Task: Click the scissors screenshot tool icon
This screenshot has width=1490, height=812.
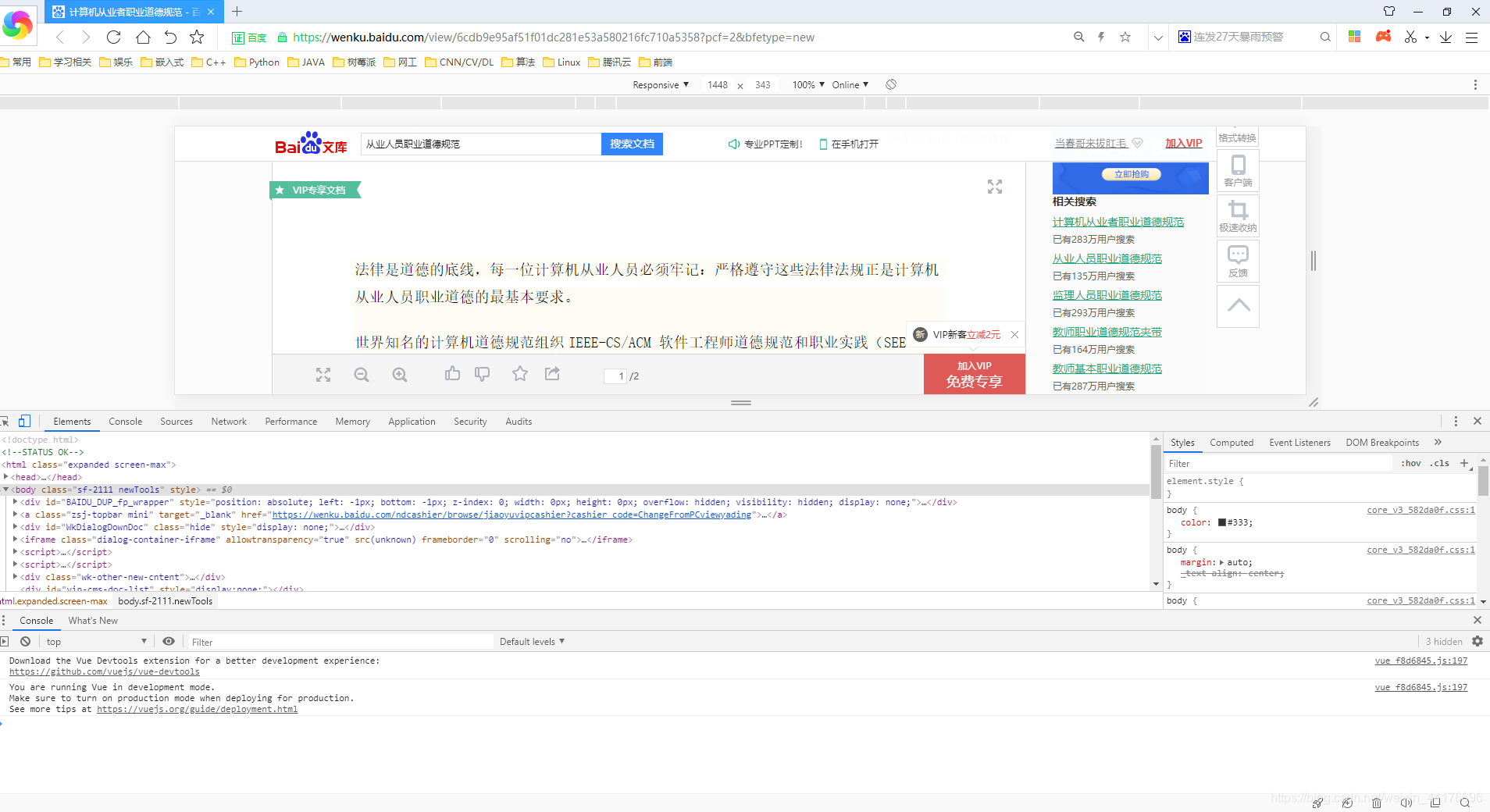Action: tap(1410, 37)
